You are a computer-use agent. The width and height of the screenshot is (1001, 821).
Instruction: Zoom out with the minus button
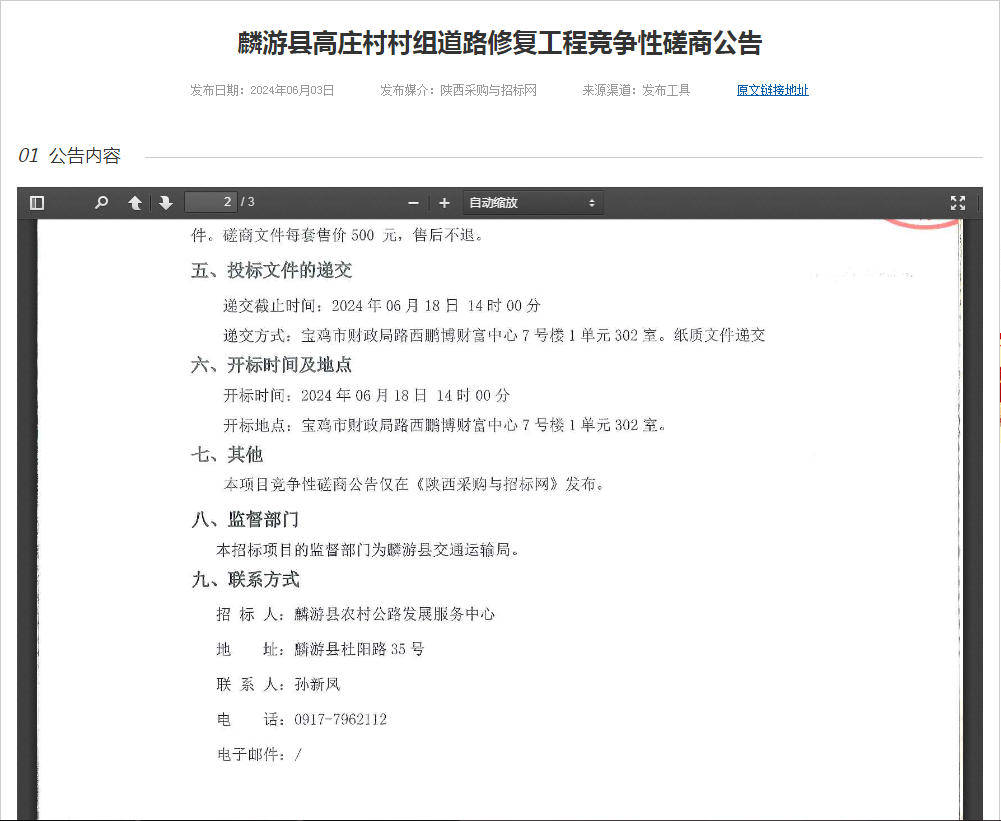click(414, 203)
